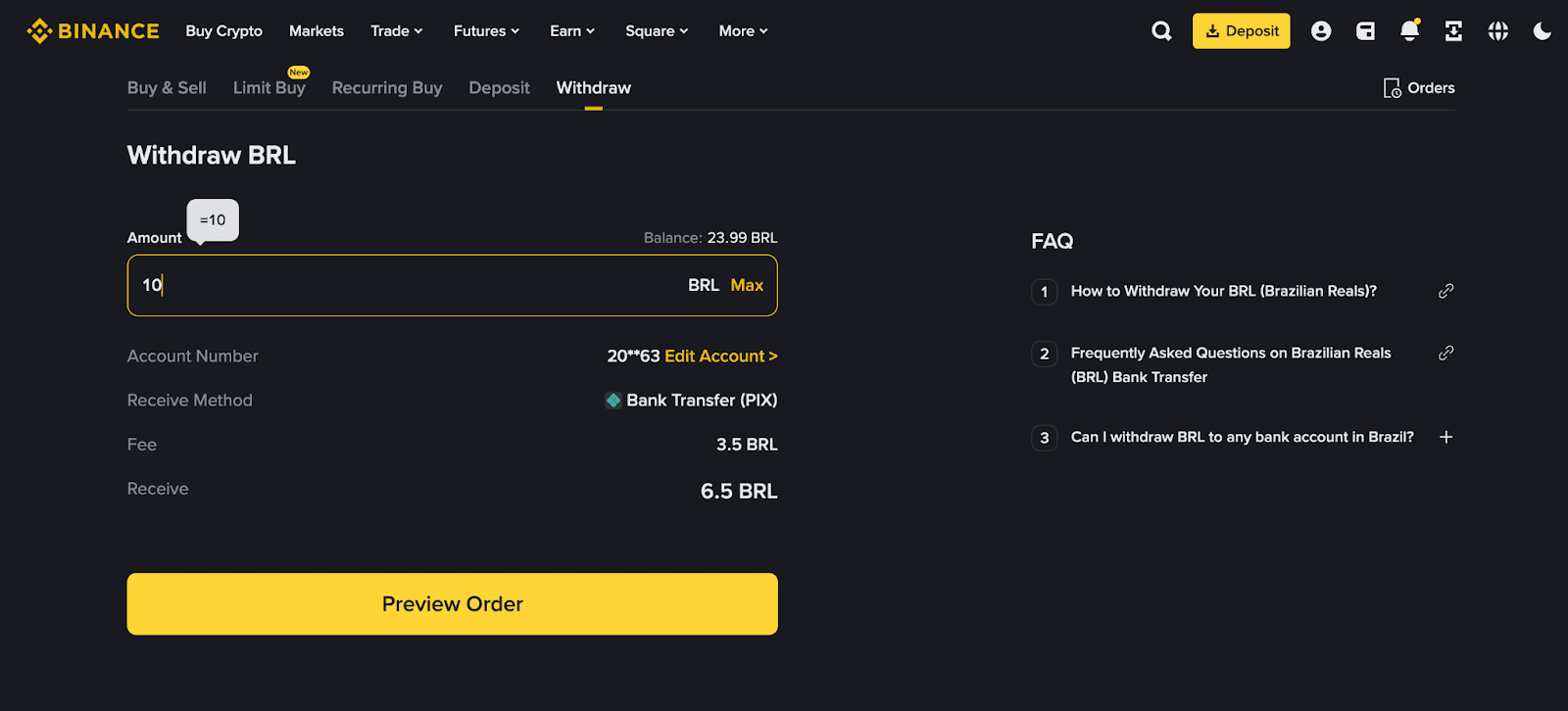Expand the bank account FAQ plus icon

click(x=1445, y=437)
